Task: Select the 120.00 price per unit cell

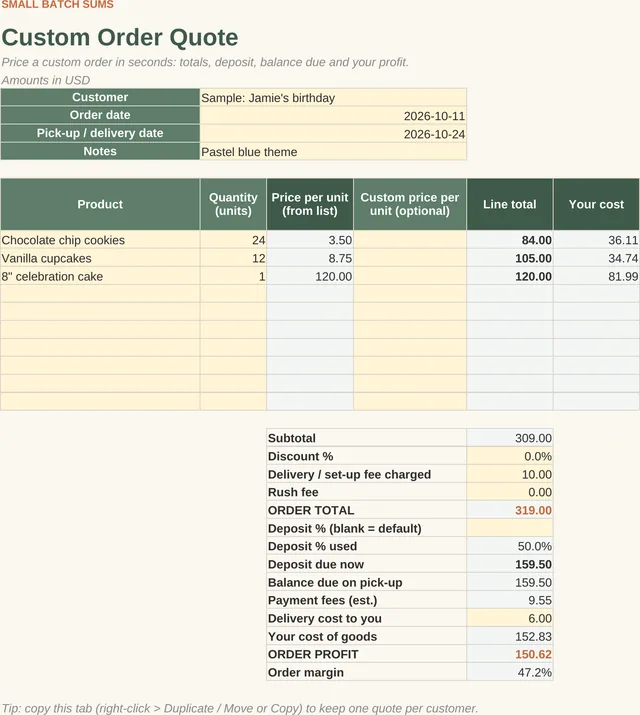Action: click(310, 276)
